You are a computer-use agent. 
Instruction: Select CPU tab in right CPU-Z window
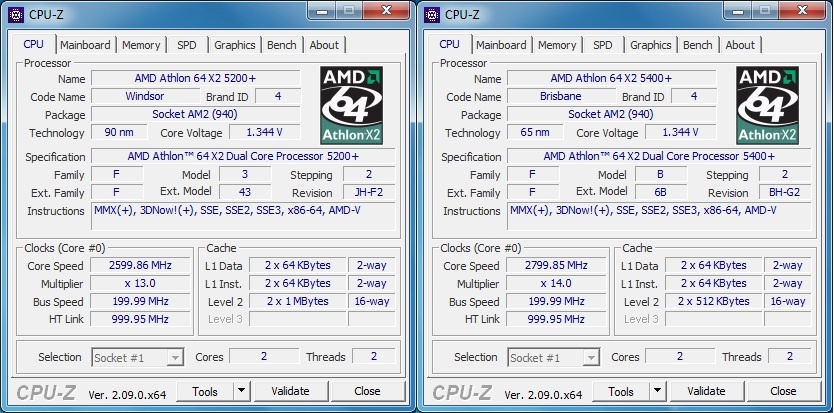(449, 44)
